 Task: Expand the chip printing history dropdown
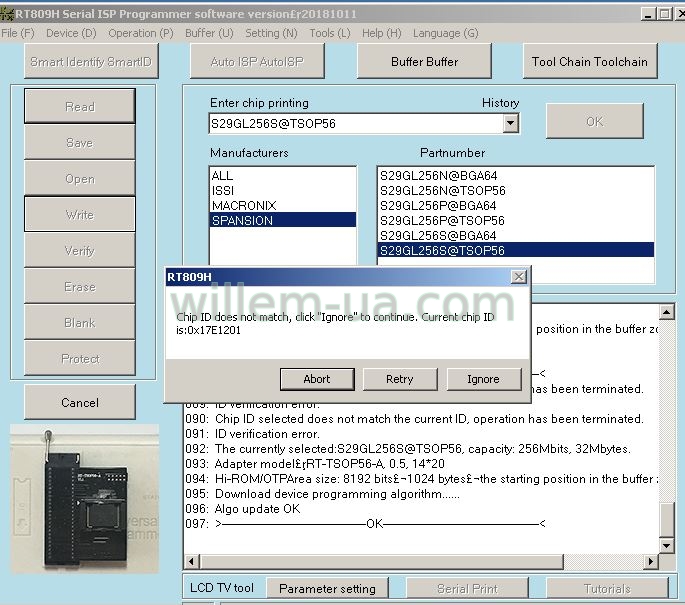click(510, 124)
